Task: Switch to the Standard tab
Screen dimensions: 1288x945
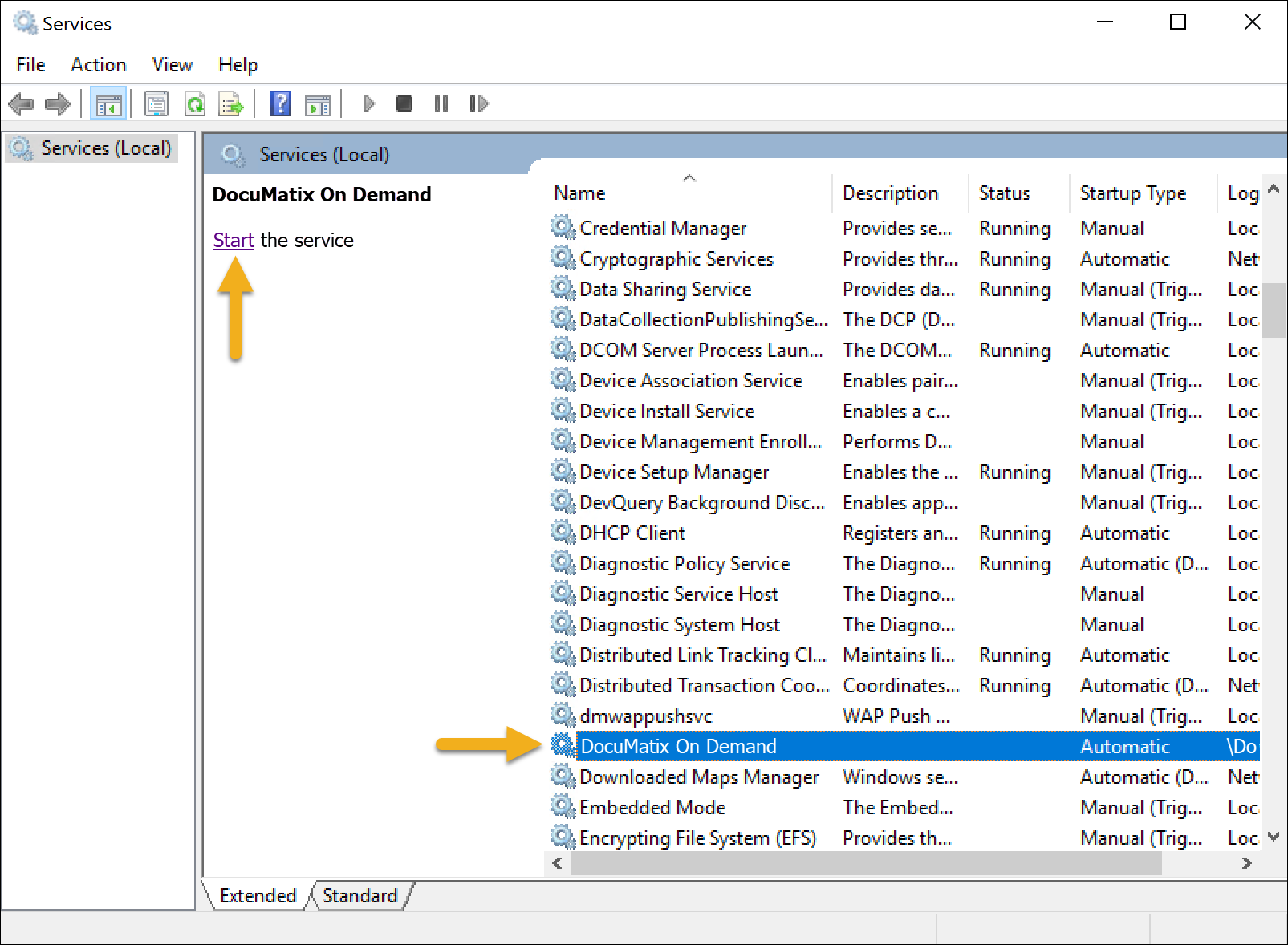Action: pyautogui.click(x=360, y=895)
